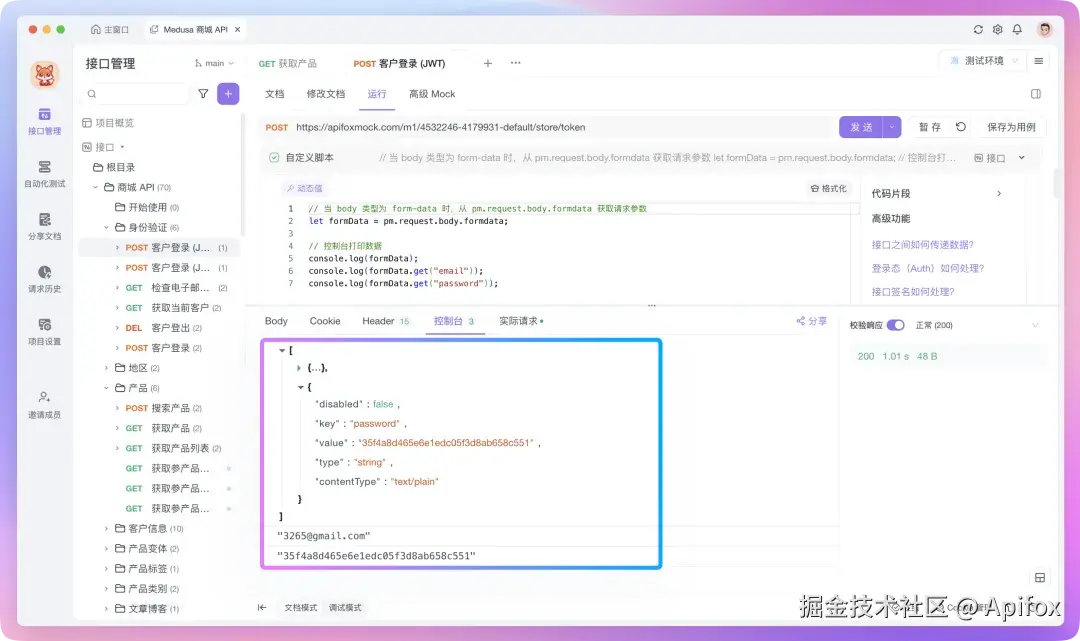The width and height of the screenshot is (1080, 641).
Task: Open the hamburger menu beside 测试环境
Action: point(1039,61)
